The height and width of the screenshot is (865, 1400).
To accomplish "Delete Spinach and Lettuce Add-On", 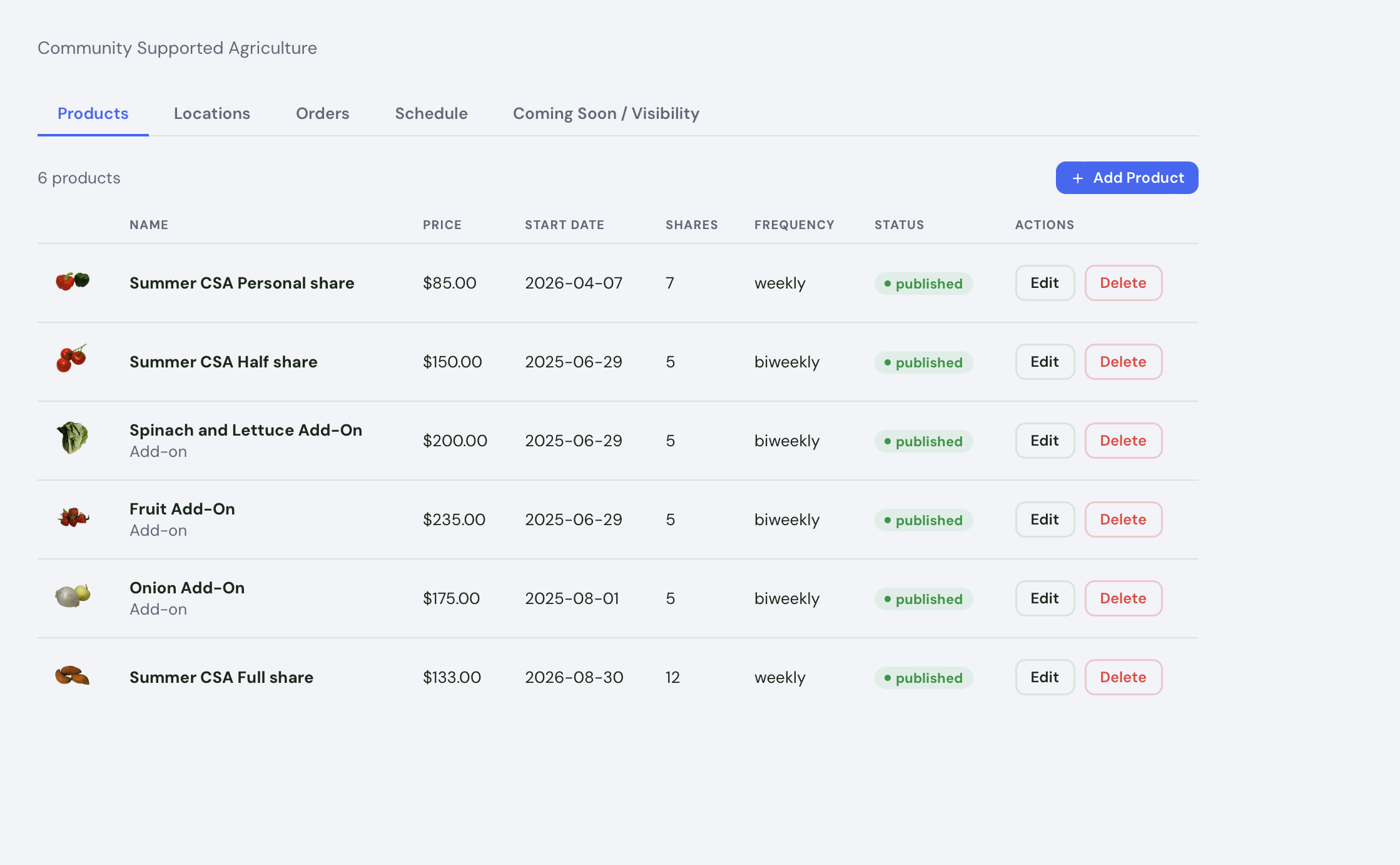I will (1124, 441).
